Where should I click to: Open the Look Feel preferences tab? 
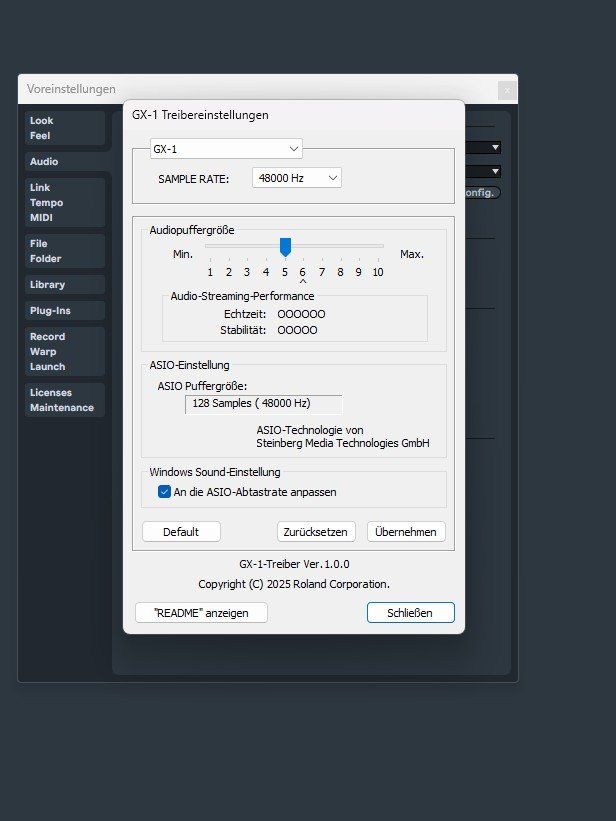[x=65, y=128]
